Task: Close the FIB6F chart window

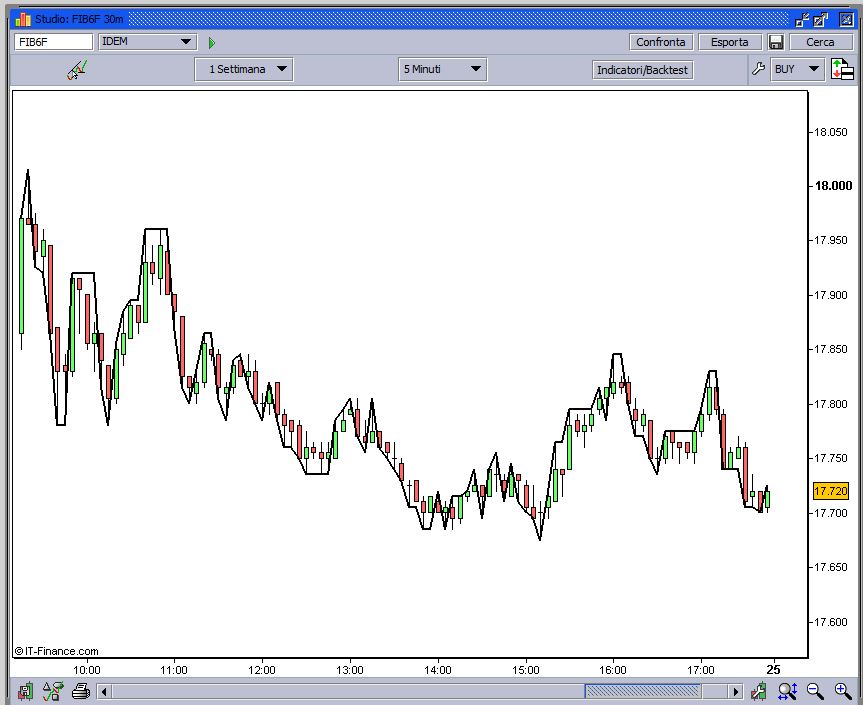Action: pos(846,19)
